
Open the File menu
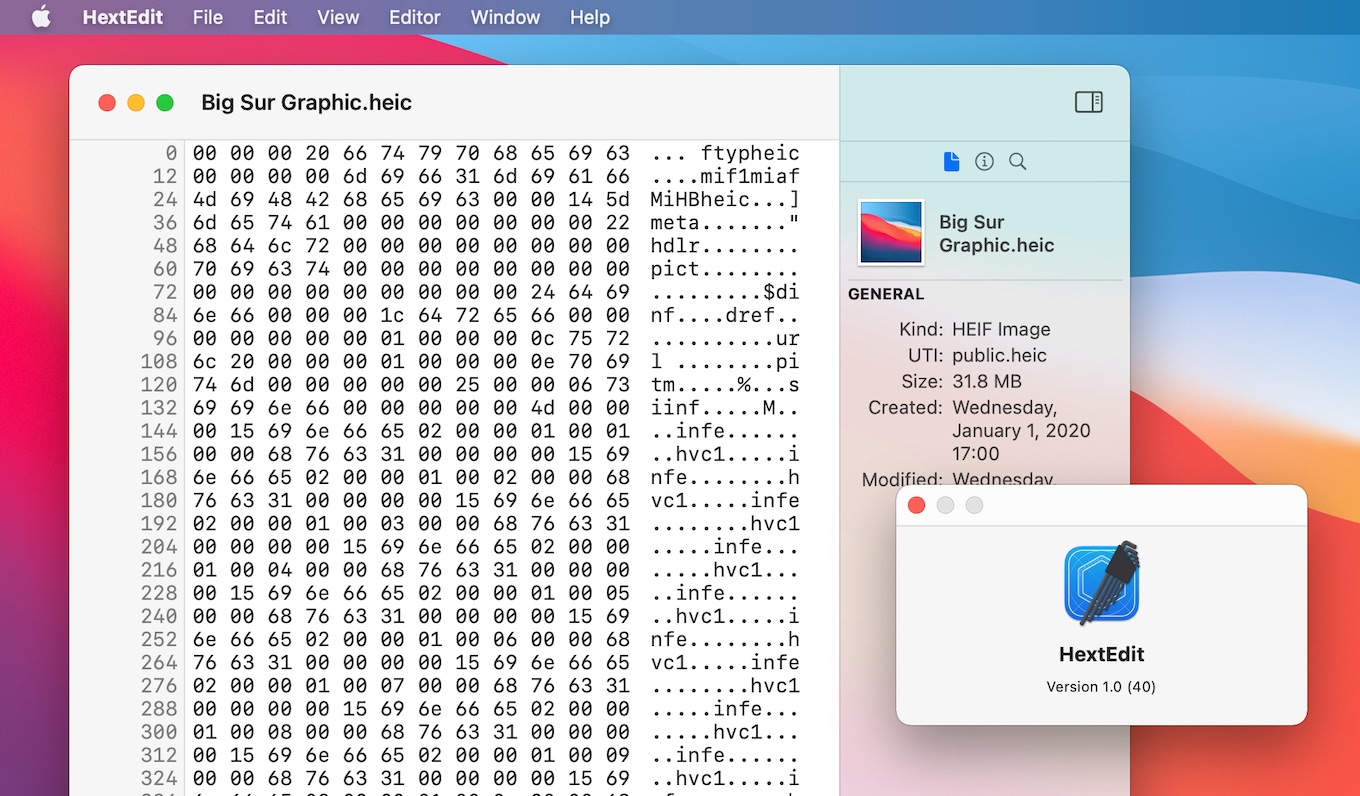[208, 17]
